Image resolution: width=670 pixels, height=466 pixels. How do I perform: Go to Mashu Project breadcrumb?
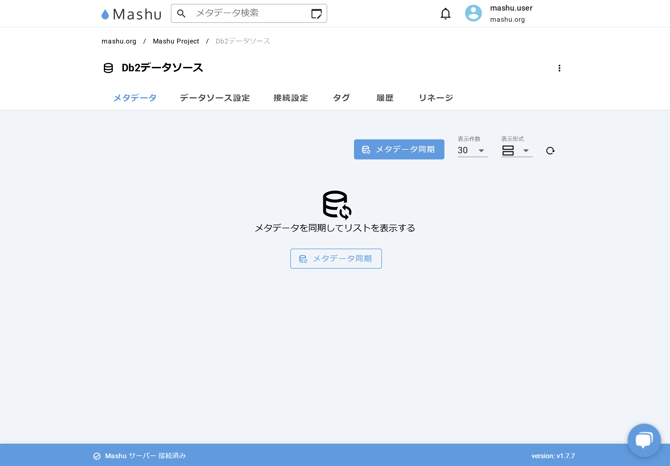[176, 41]
